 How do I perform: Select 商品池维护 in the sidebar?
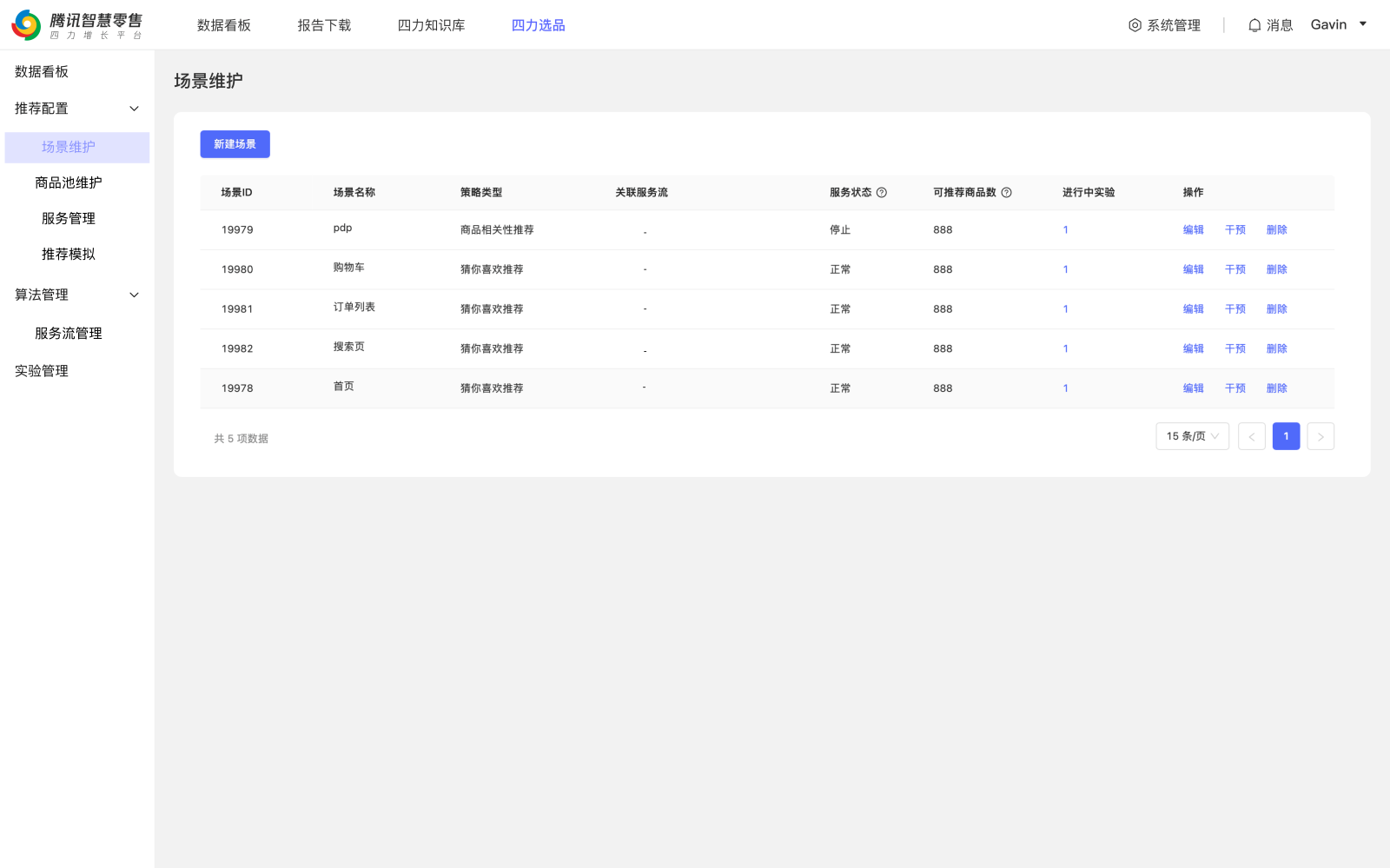[69, 182]
